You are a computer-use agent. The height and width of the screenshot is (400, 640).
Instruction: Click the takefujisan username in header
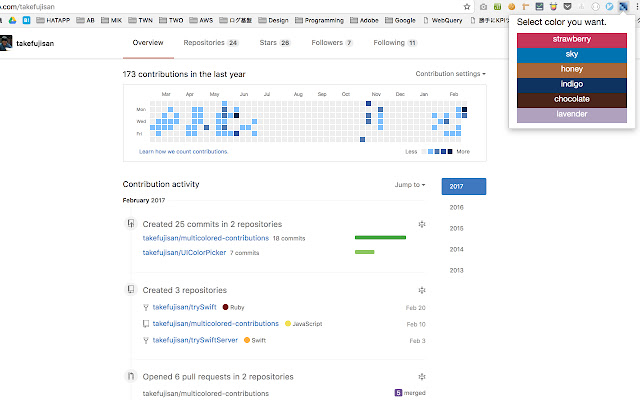(x=35, y=43)
